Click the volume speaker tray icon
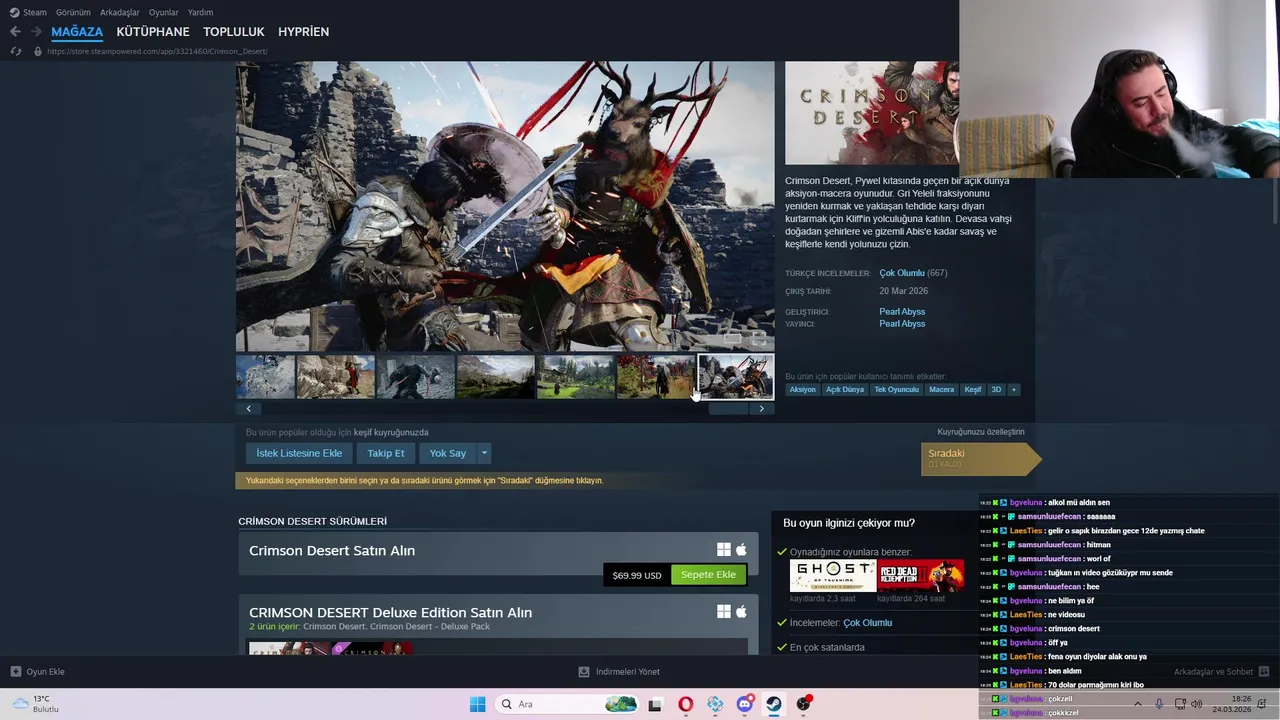Image resolution: width=1280 pixels, height=720 pixels. [1197, 704]
